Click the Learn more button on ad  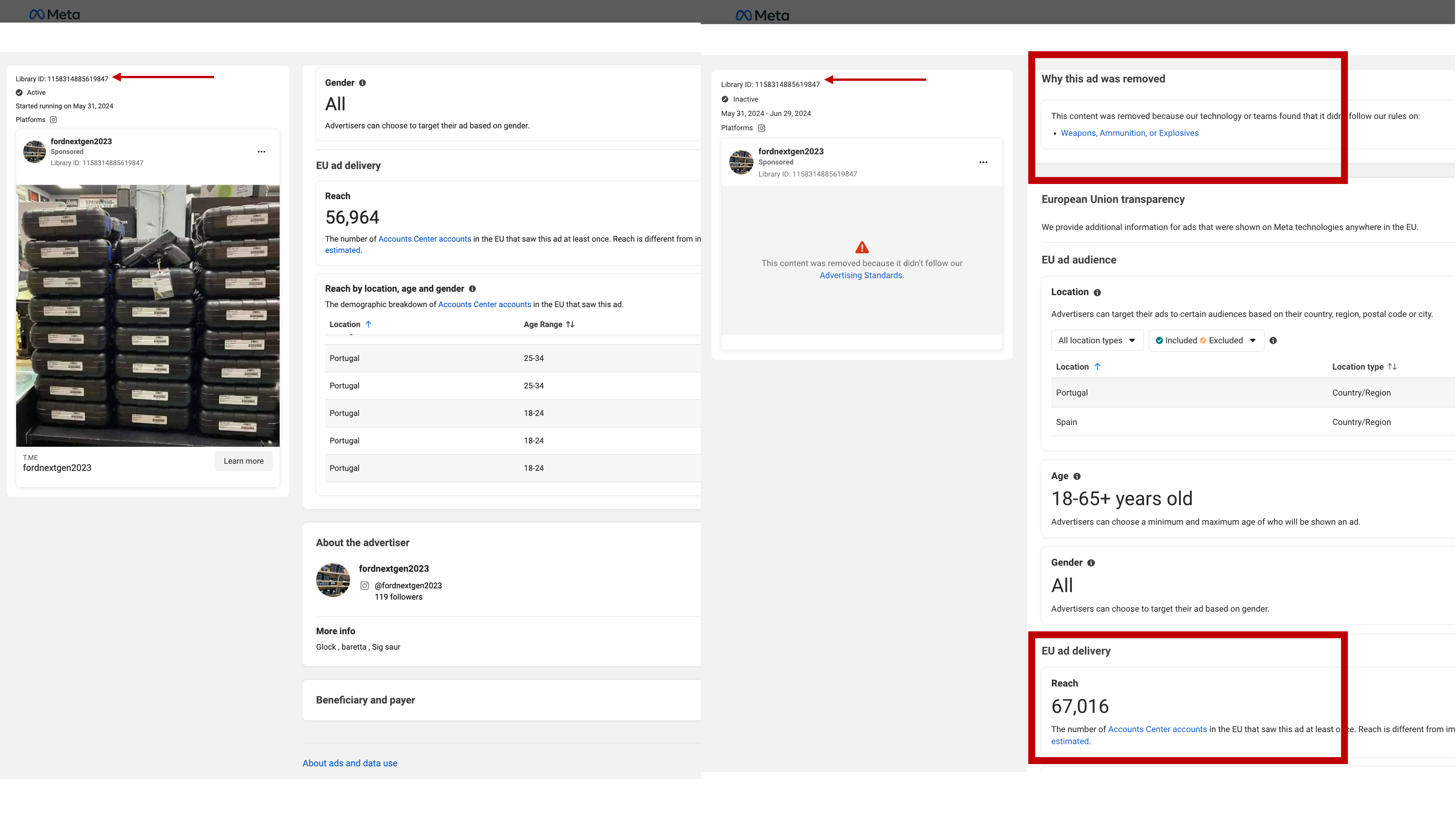pyautogui.click(x=243, y=461)
